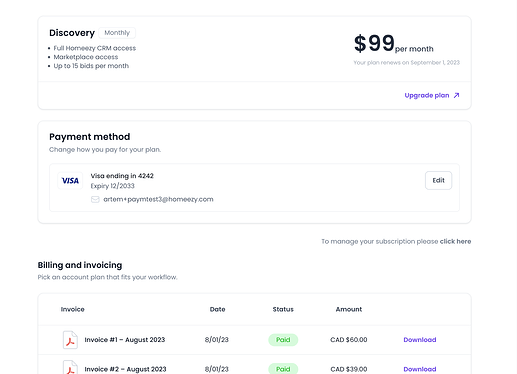This screenshot has height=374, width=517.
Task: Click the $99 per month price
Action: click(394, 44)
